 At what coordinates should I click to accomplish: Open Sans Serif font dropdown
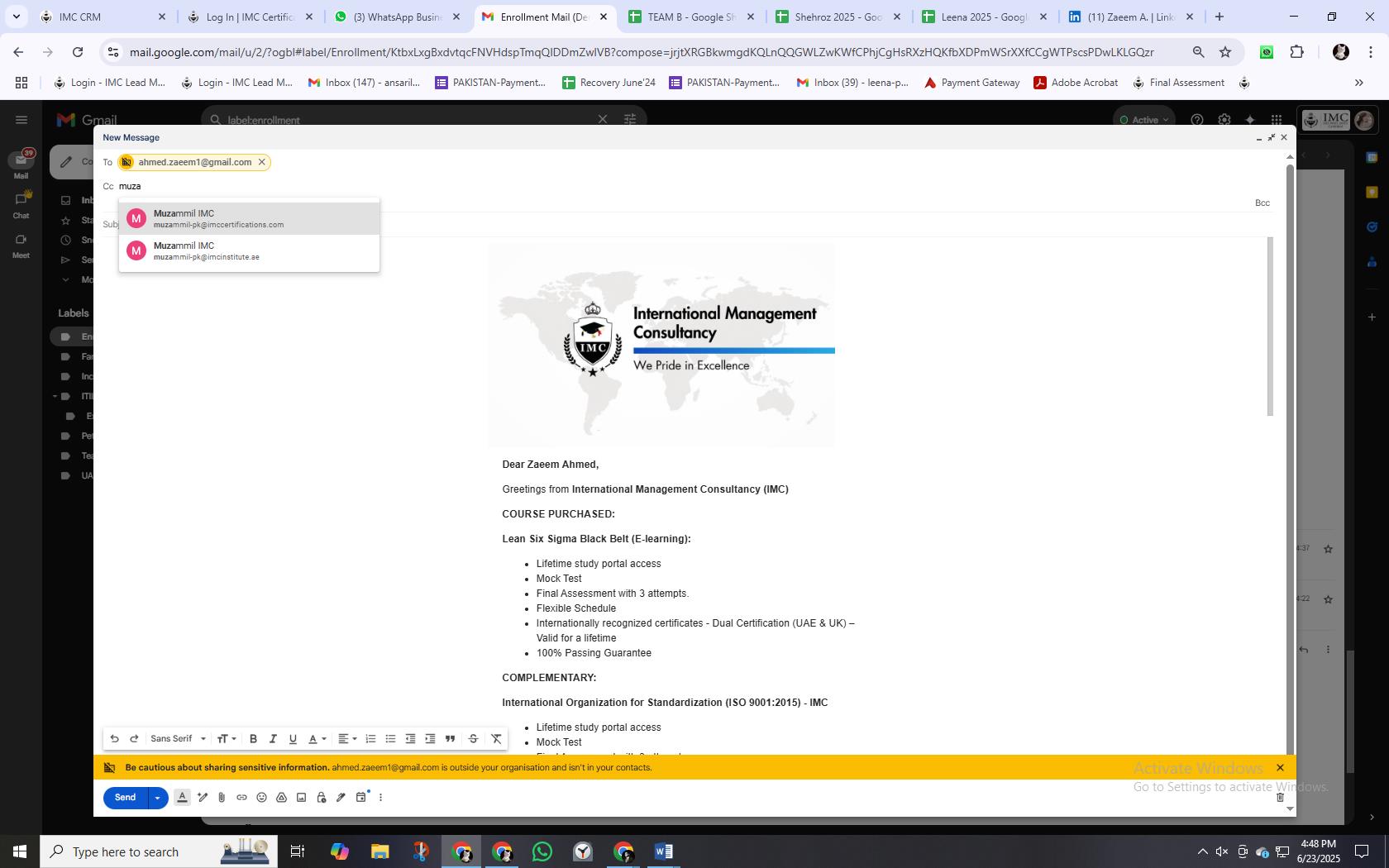[x=178, y=739]
